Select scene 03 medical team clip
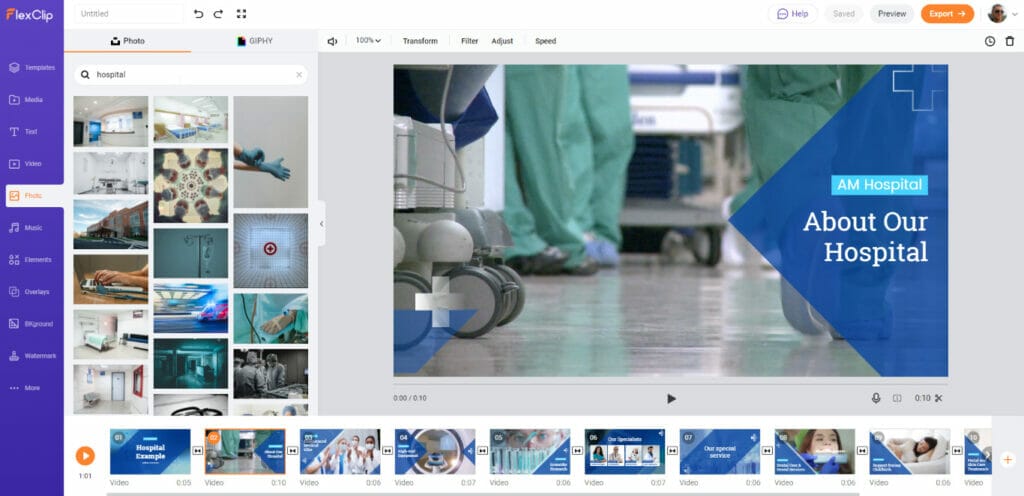1024x496 pixels. 340,452
